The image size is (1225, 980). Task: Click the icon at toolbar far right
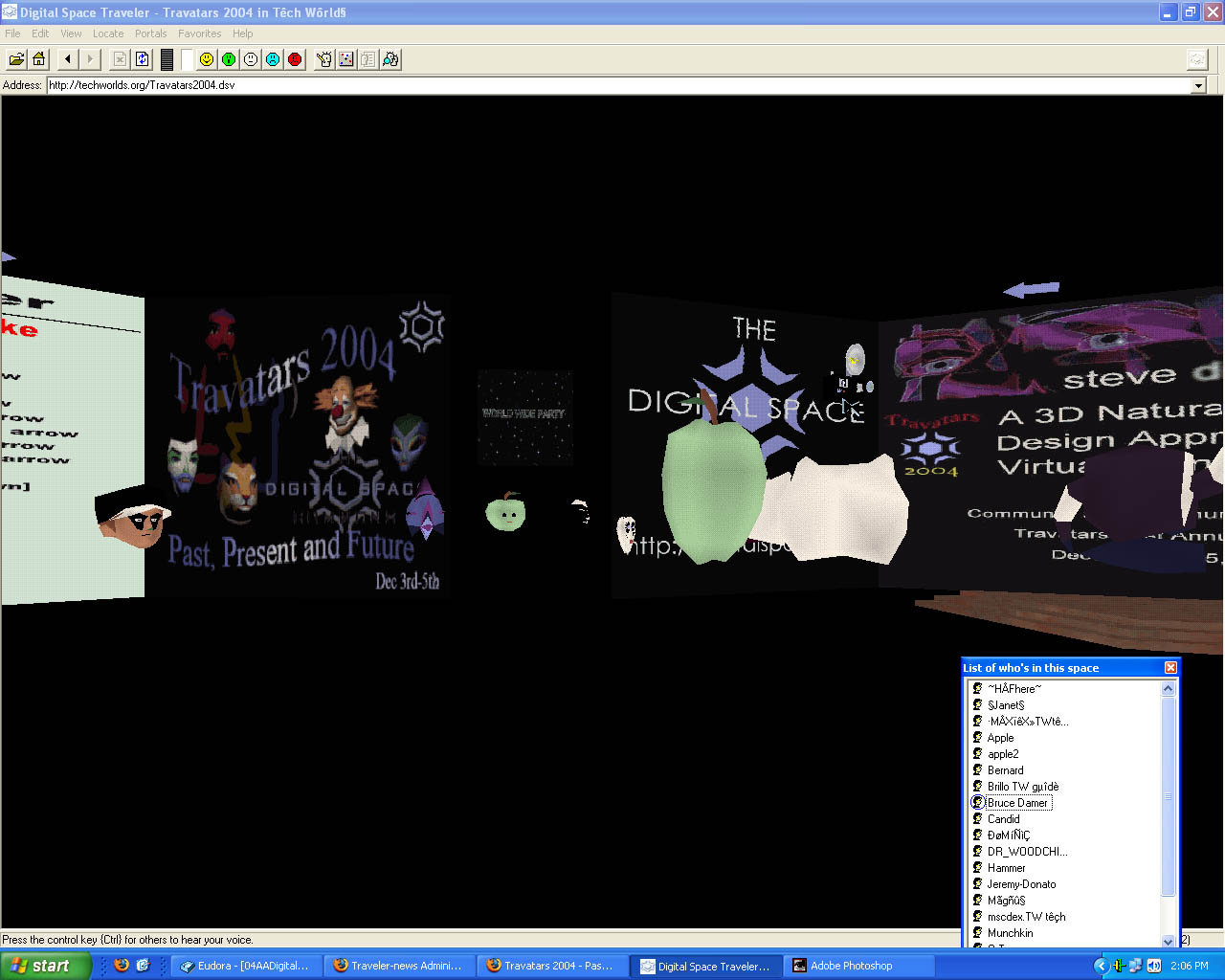tap(1197, 59)
